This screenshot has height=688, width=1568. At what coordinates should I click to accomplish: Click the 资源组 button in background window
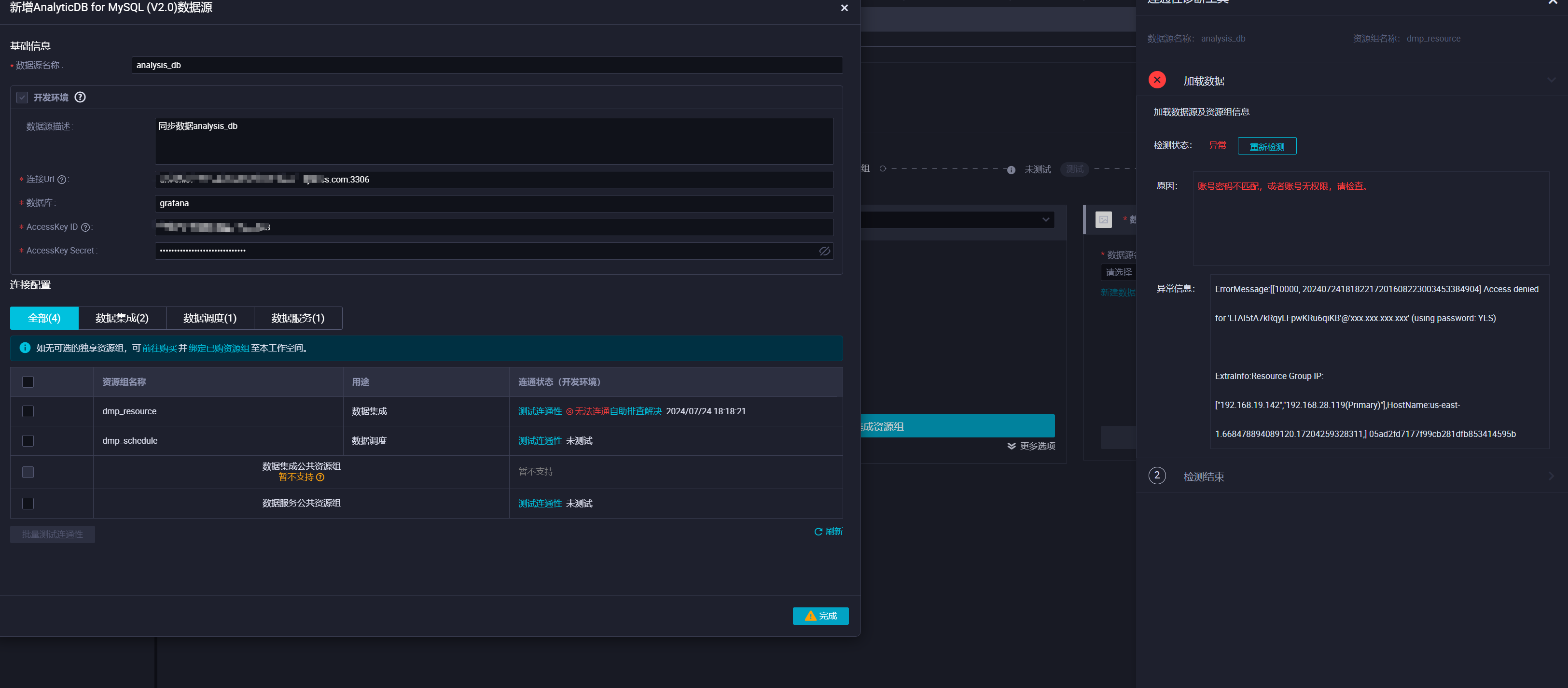coord(957,426)
